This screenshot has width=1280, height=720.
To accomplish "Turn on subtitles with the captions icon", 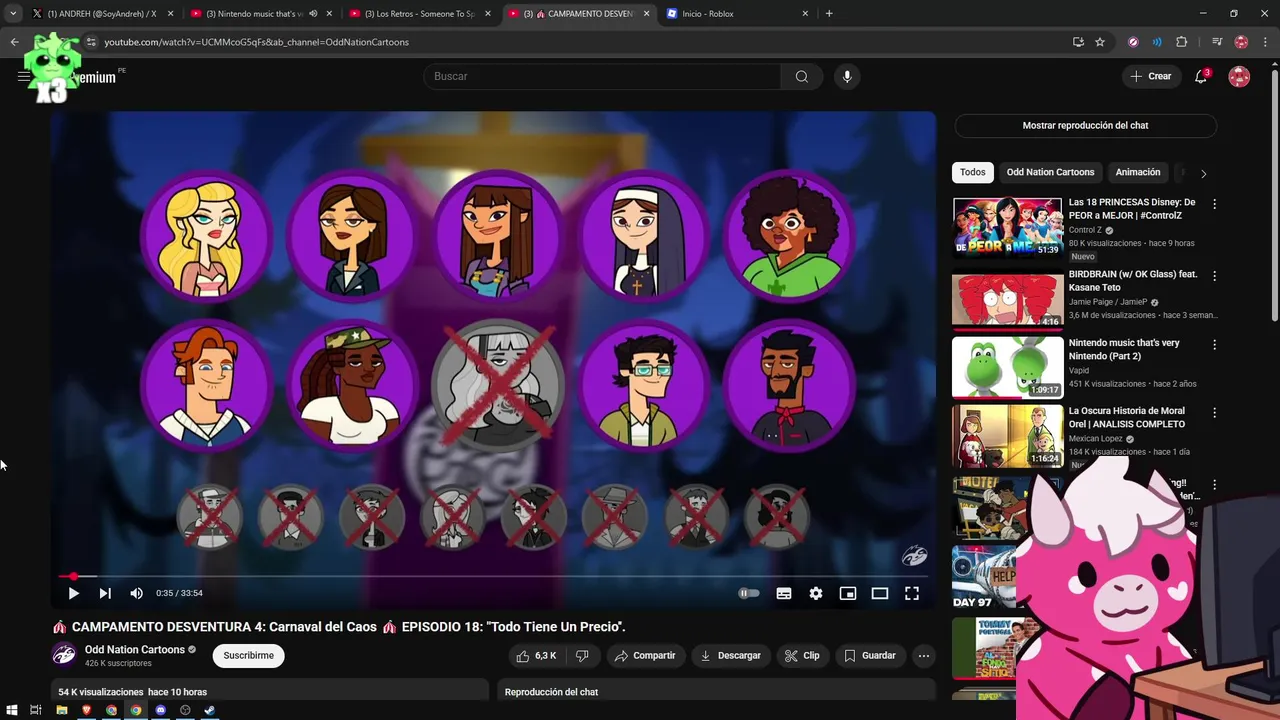I will coord(784,593).
